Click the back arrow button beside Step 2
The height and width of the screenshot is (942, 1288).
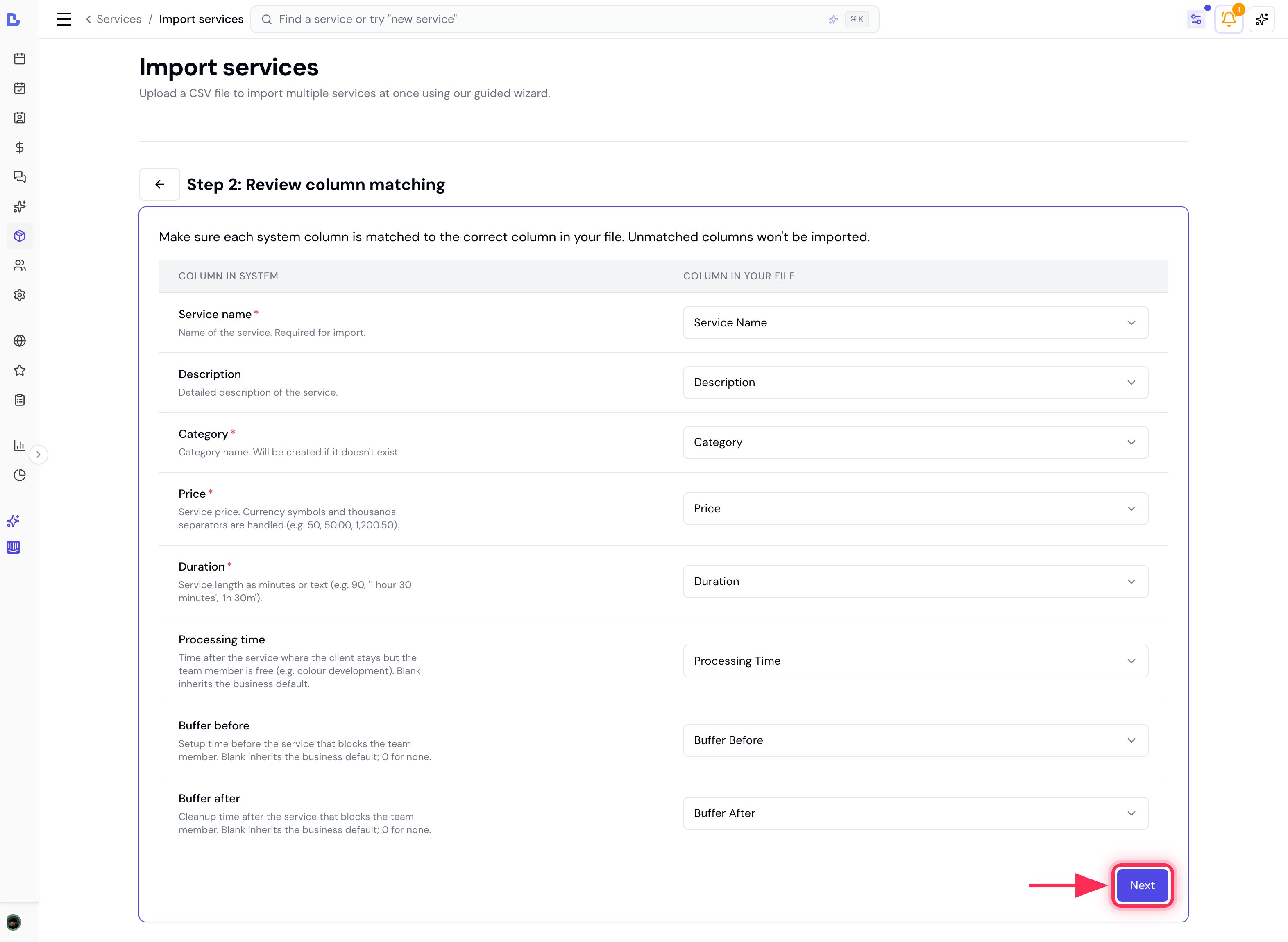(x=160, y=184)
